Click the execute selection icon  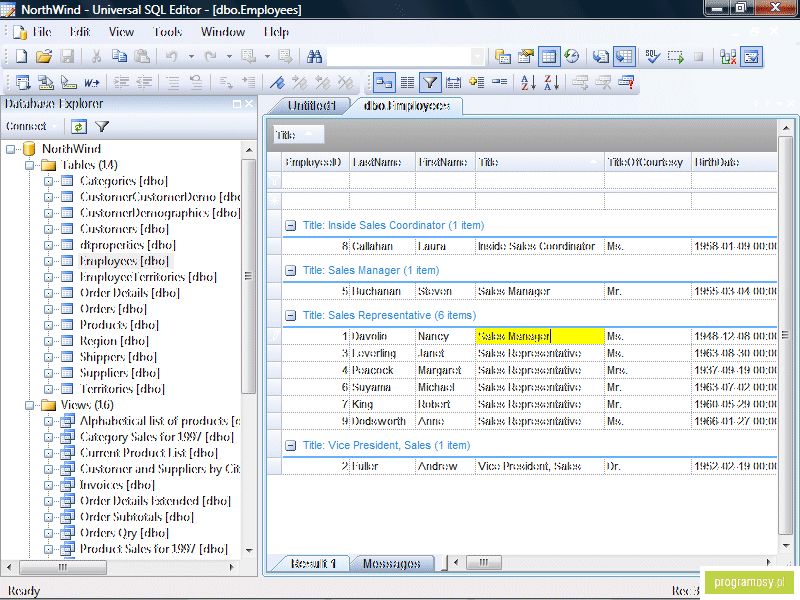click(676, 56)
